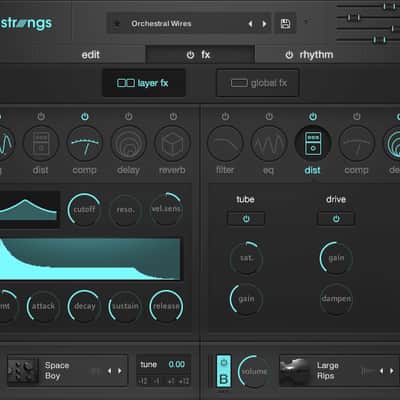Screen dimensions: 400x400
Task: Click the tune value 0.00 field
Action: point(177,364)
